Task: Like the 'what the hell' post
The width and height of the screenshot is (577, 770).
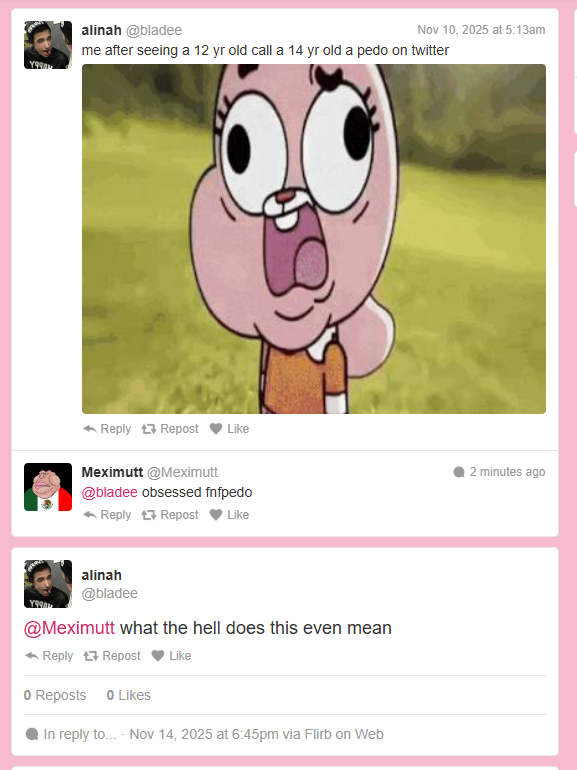Action: pos(171,656)
